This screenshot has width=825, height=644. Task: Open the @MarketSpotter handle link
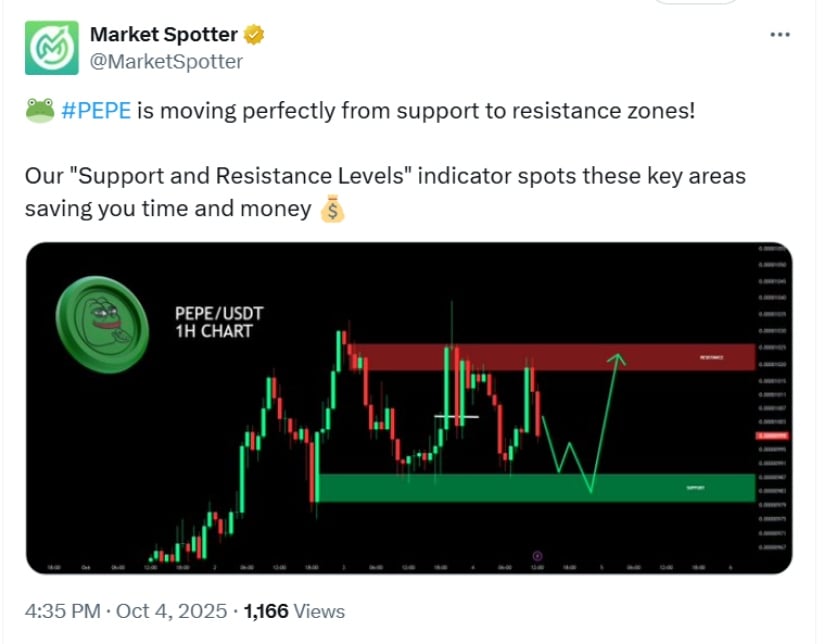(x=166, y=61)
